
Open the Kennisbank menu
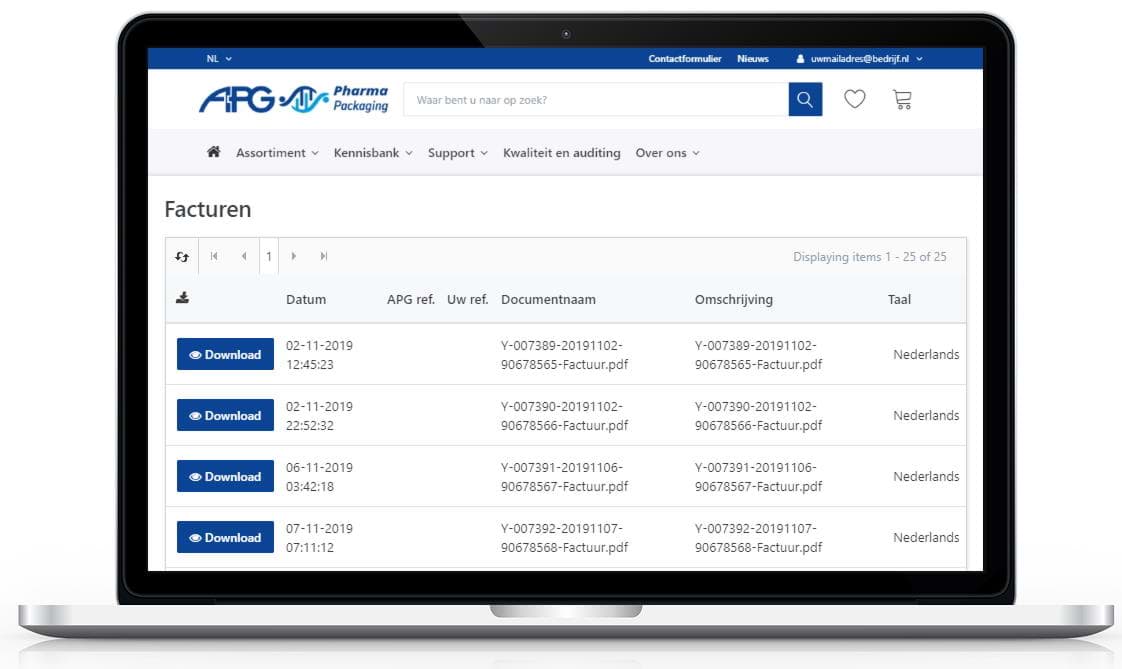(373, 153)
